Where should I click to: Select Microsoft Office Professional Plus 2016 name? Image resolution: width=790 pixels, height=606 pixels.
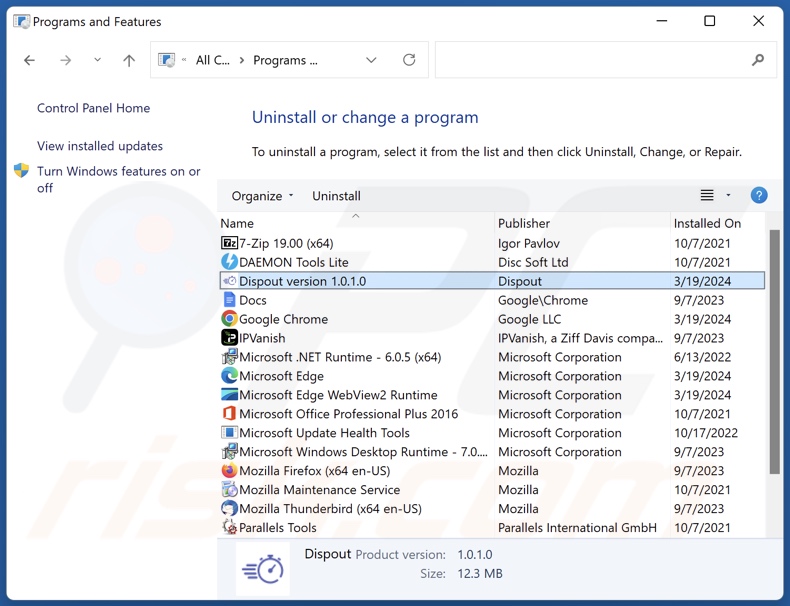click(x=349, y=414)
